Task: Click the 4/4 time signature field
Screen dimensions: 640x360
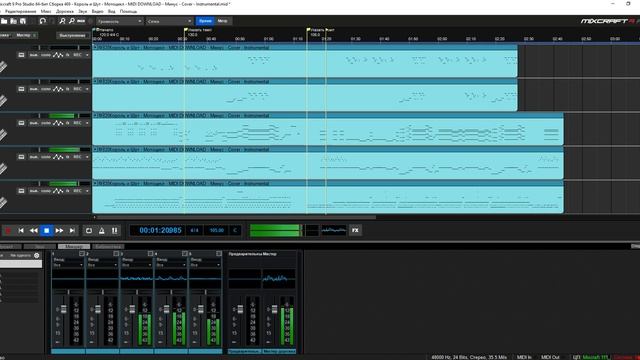Action: tap(194, 231)
